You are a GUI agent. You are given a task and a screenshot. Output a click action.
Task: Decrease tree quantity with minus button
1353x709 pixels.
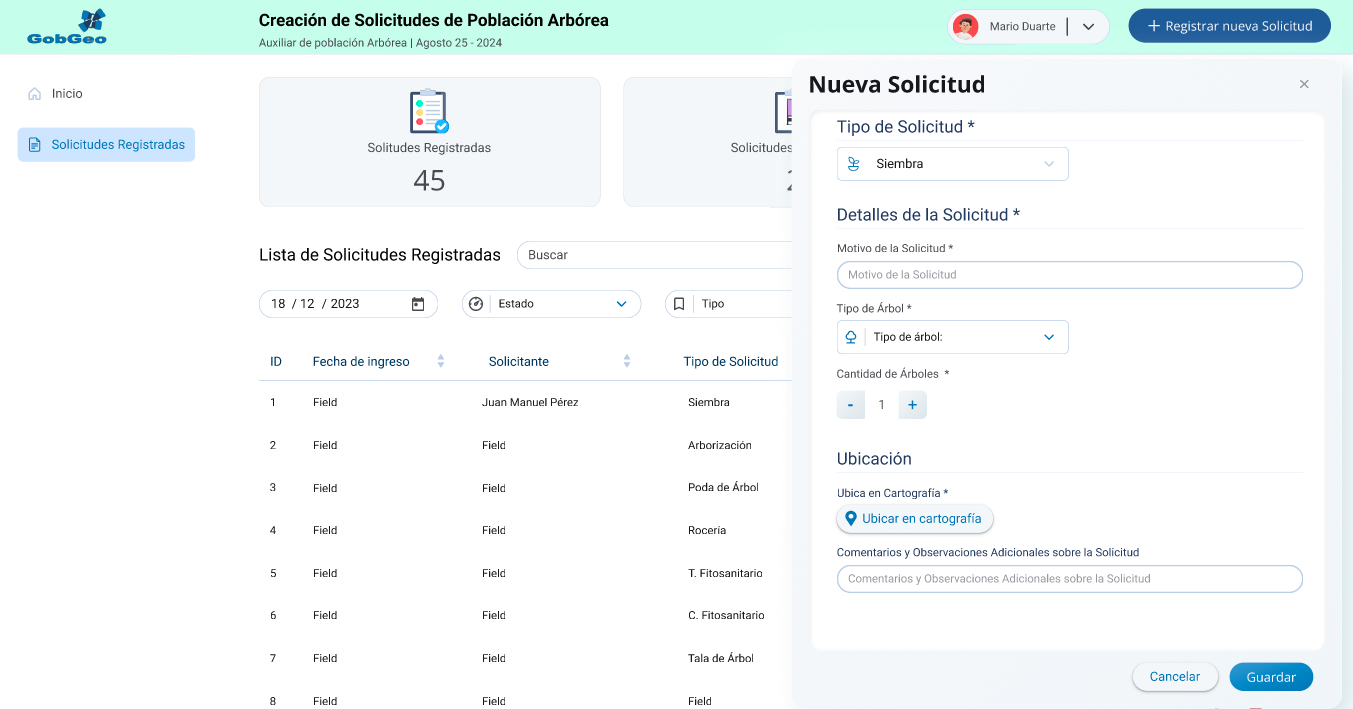pos(850,405)
